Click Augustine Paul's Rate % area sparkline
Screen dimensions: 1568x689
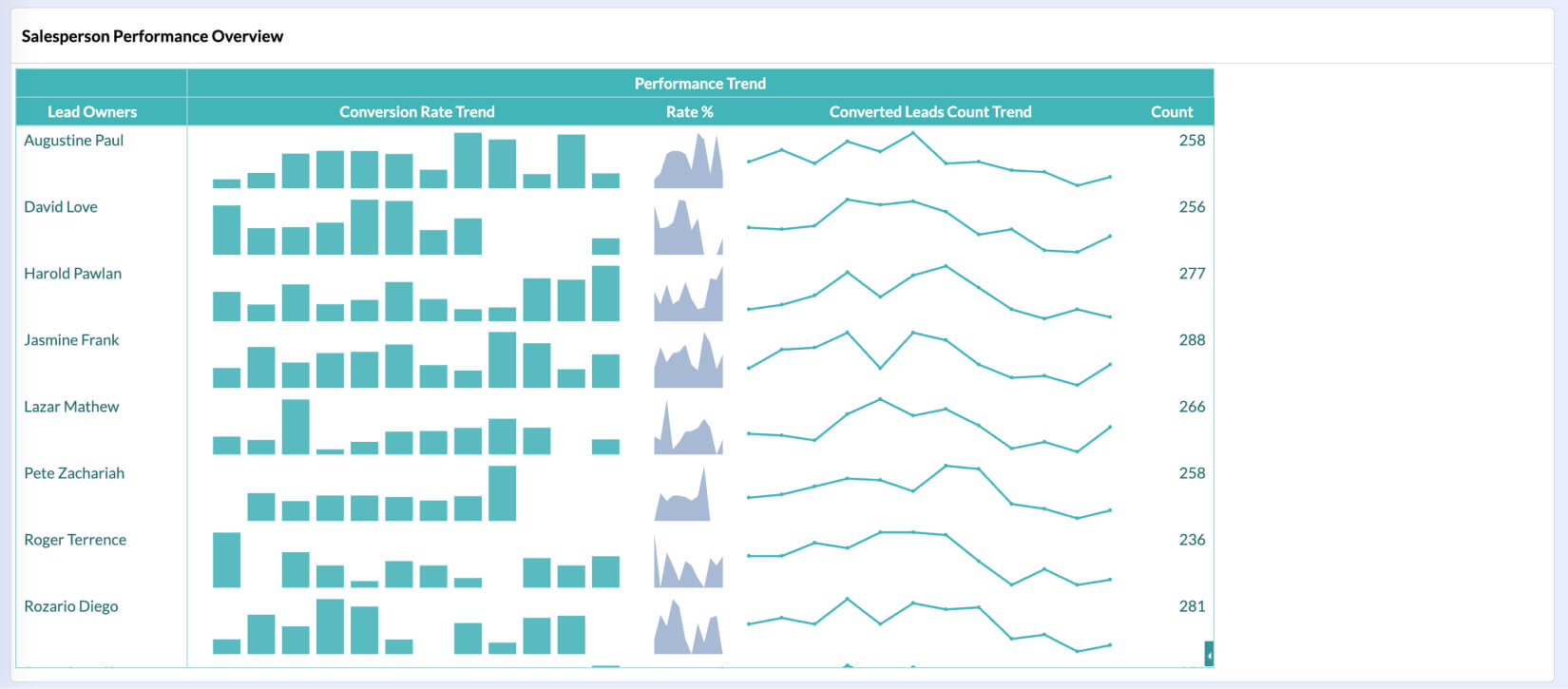coord(689,160)
